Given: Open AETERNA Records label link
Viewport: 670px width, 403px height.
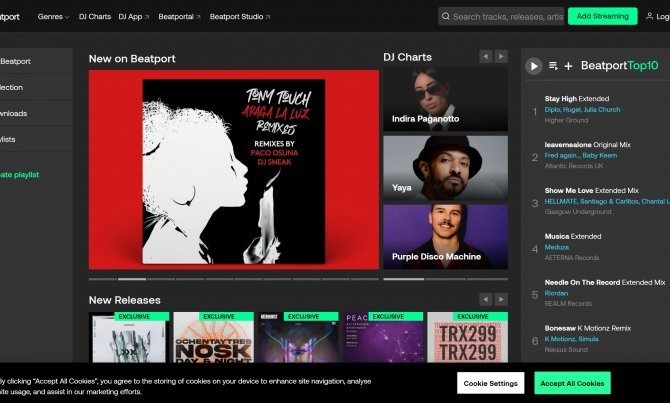Looking at the screenshot, I should [572, 258].
